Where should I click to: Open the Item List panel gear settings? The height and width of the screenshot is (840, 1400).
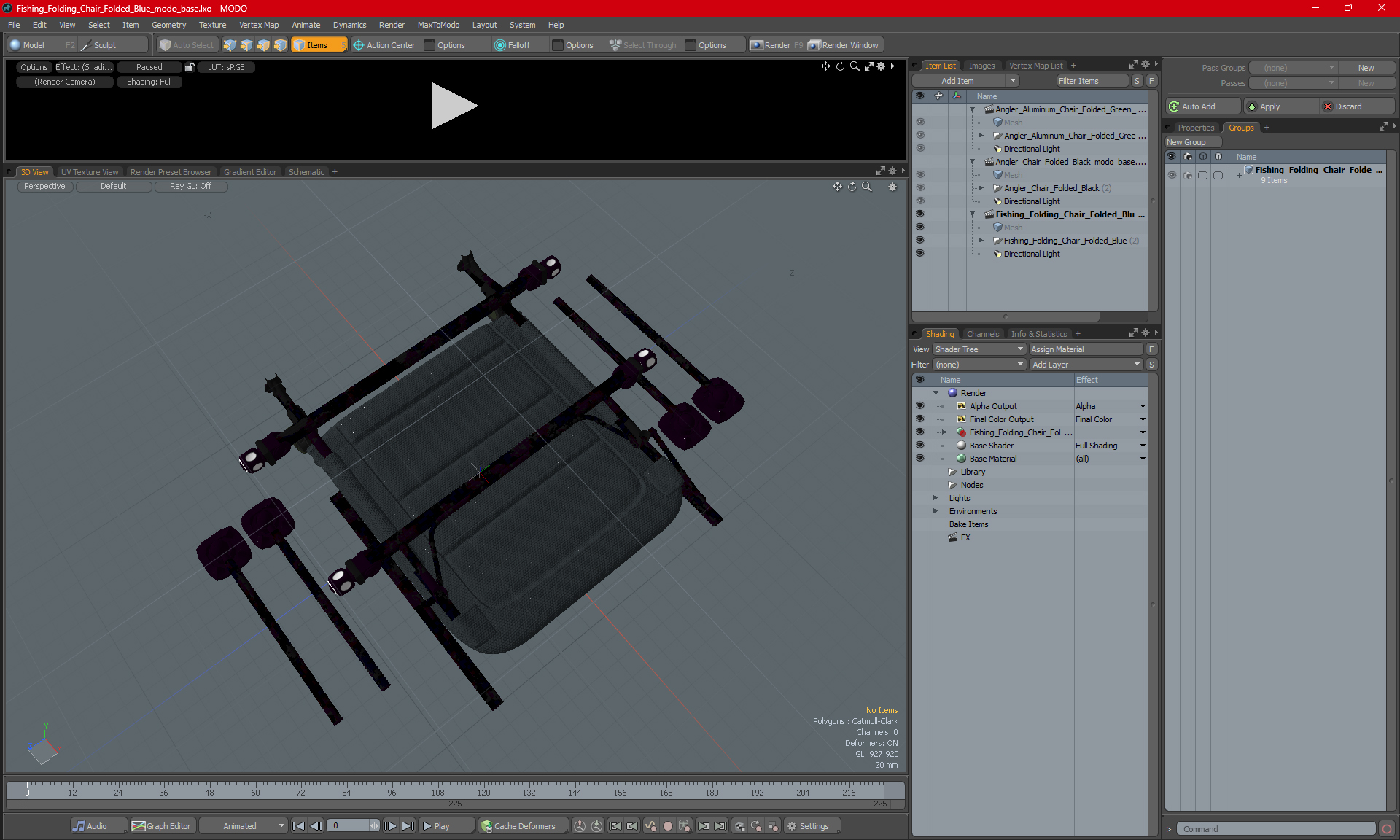tap(1146, 65)
